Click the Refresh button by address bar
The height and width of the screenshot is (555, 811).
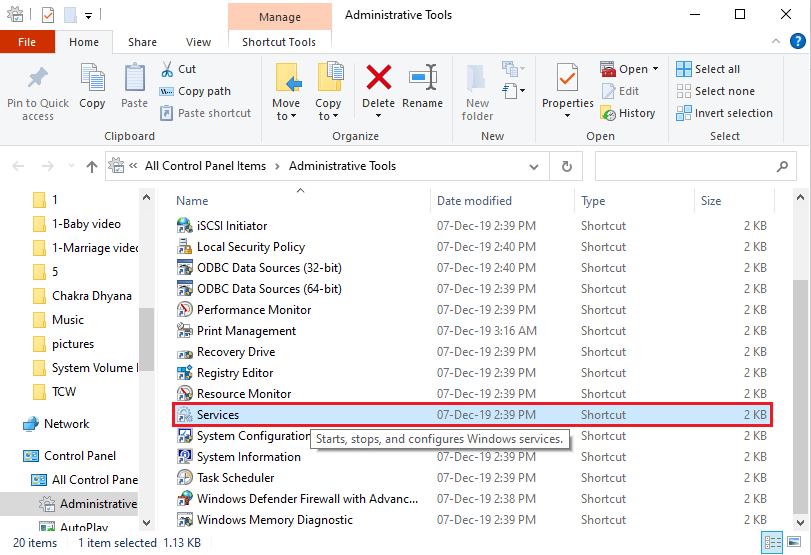[567, 167]
